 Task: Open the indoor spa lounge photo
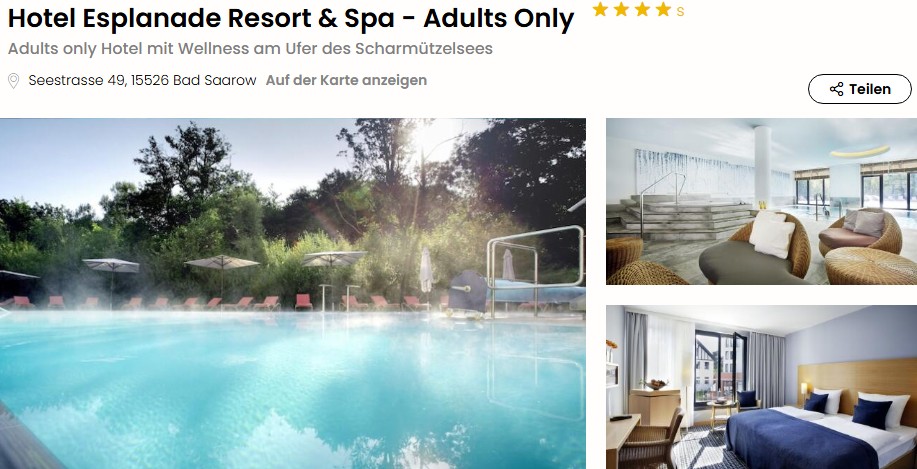[761, 202]
